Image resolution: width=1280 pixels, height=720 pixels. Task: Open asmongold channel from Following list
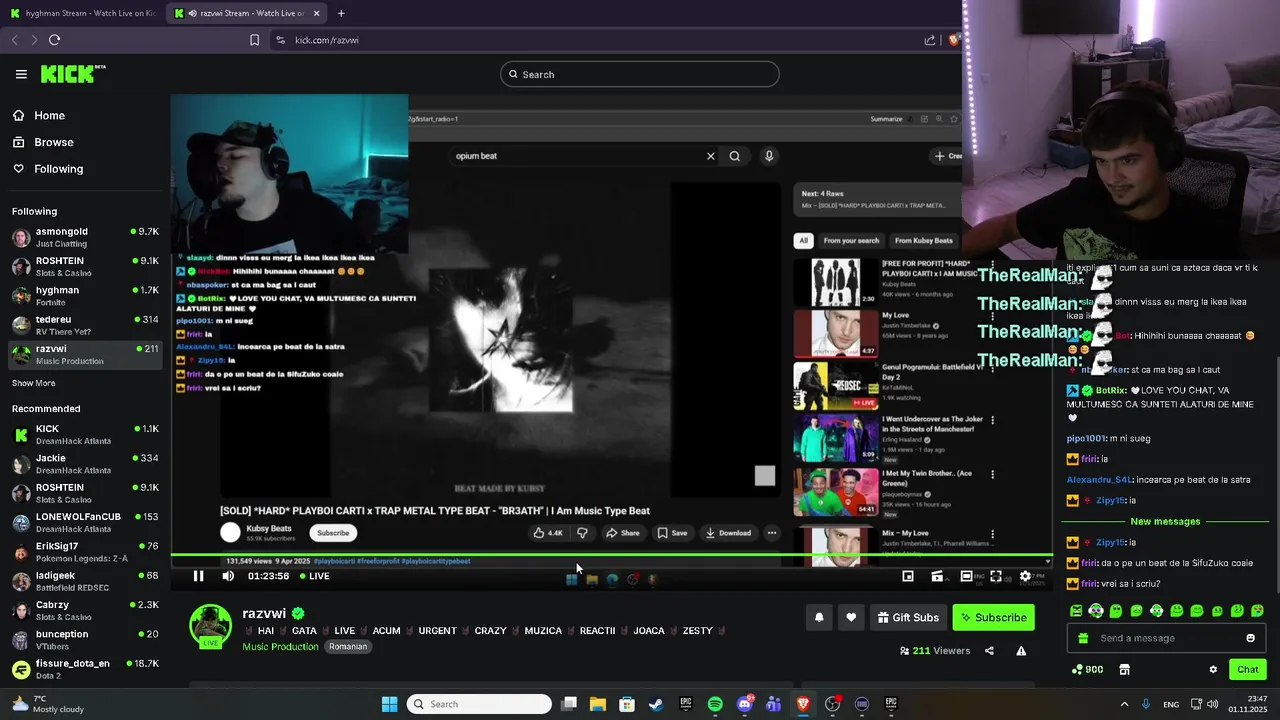tap(85, 237)
